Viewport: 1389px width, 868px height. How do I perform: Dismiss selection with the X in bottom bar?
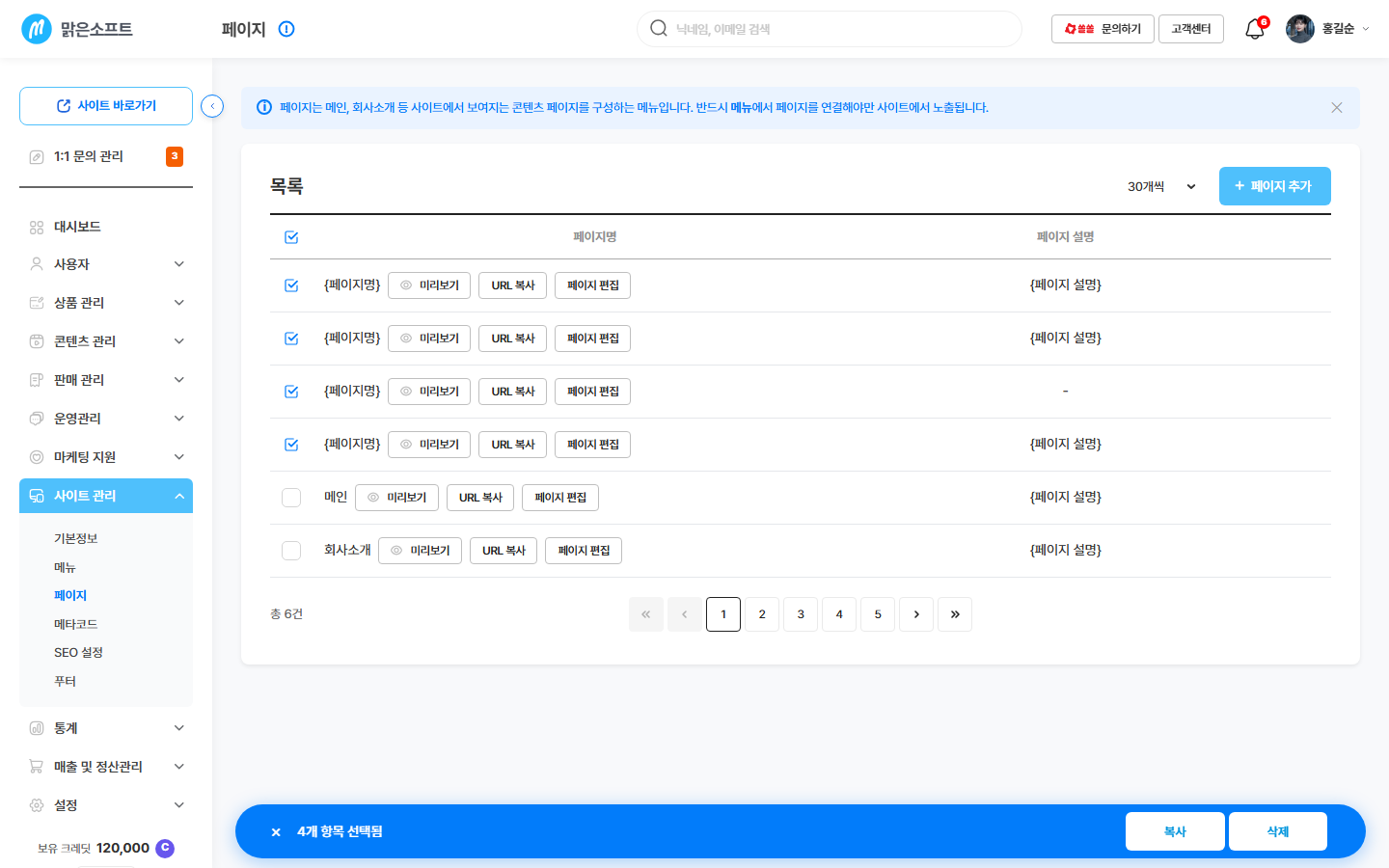[276, 831]
